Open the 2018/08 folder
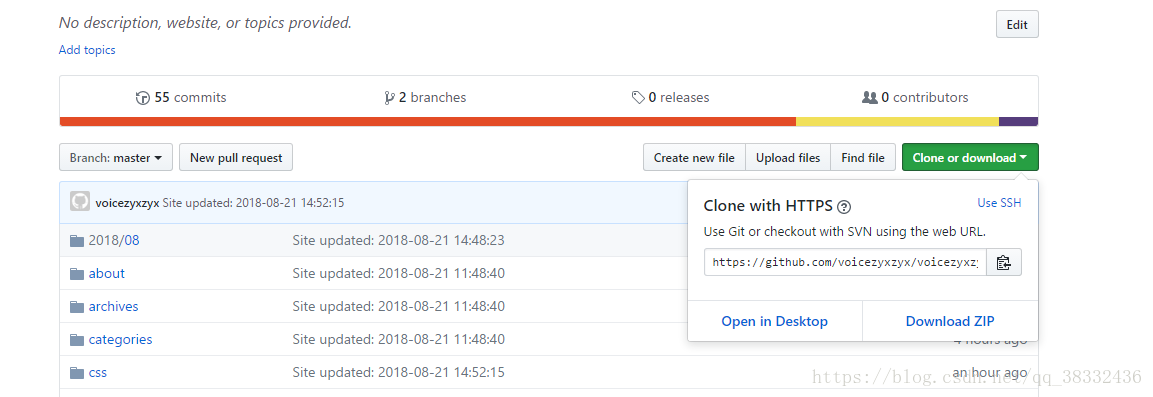The width and height of the screenshot is (1153, 397). coord(114,240)
